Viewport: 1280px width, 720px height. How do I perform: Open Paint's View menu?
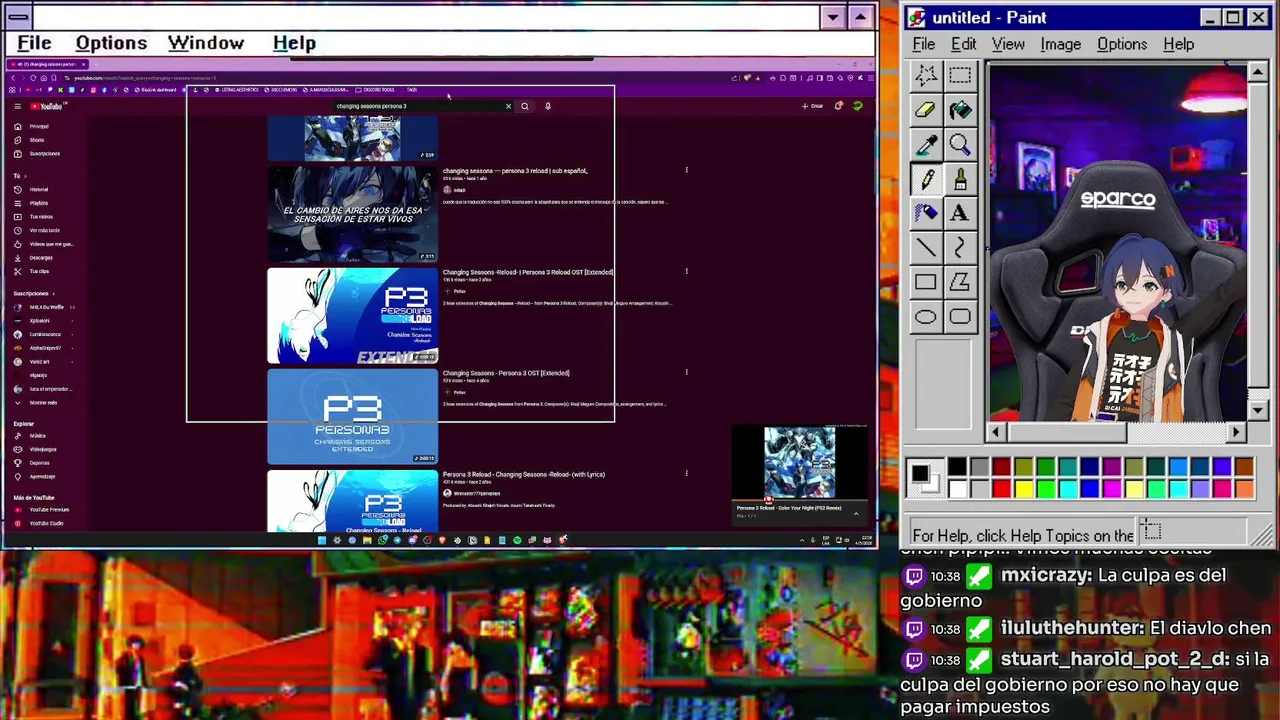[1008, 44]
